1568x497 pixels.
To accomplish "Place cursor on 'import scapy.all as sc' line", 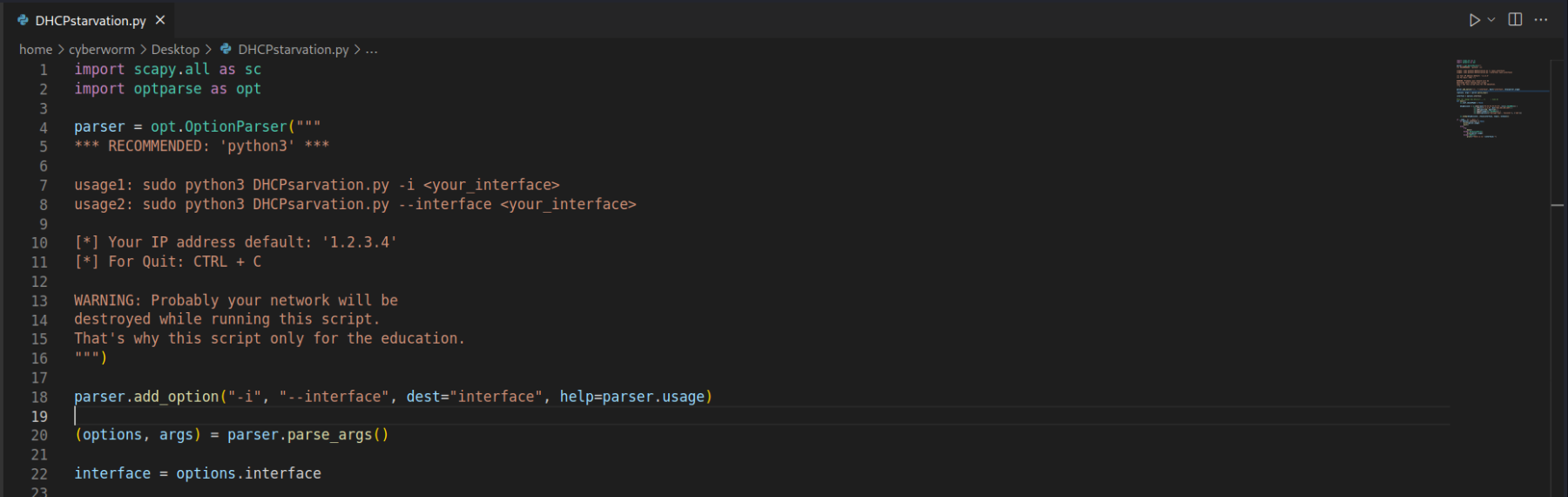I will click(167, 70).
